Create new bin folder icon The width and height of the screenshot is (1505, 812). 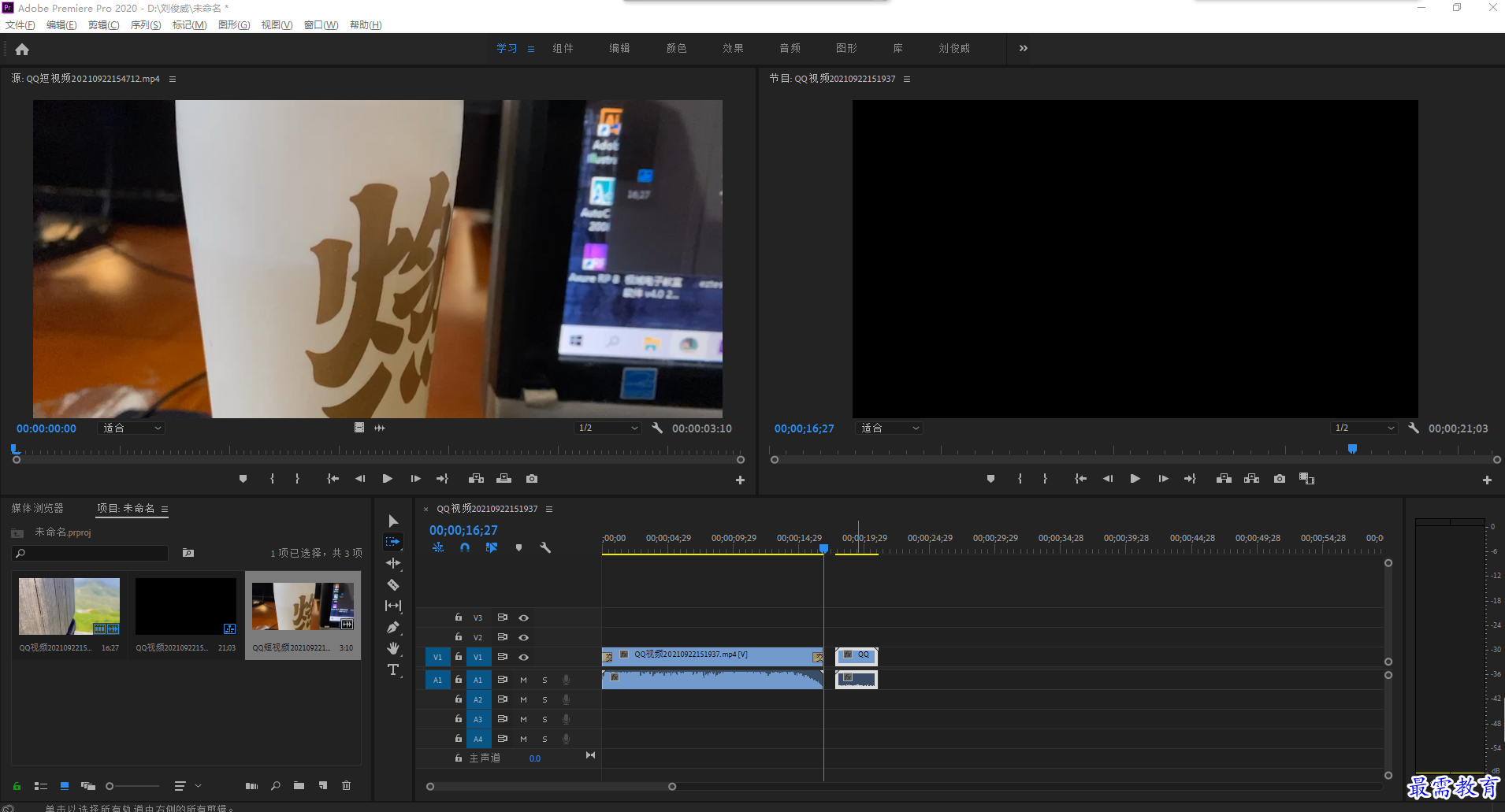(299, 785)
